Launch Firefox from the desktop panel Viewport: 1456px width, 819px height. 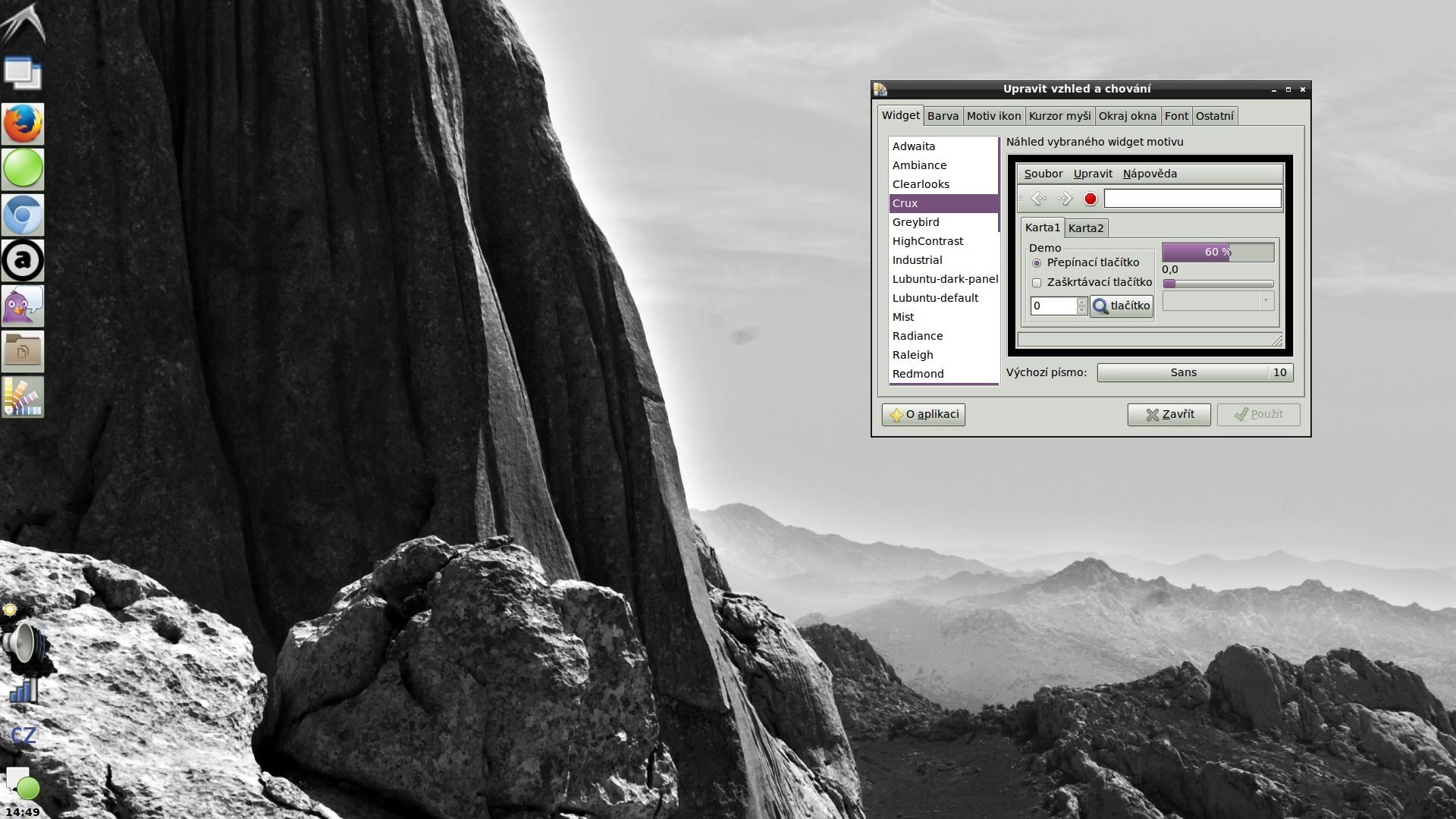tap(22, 124)
